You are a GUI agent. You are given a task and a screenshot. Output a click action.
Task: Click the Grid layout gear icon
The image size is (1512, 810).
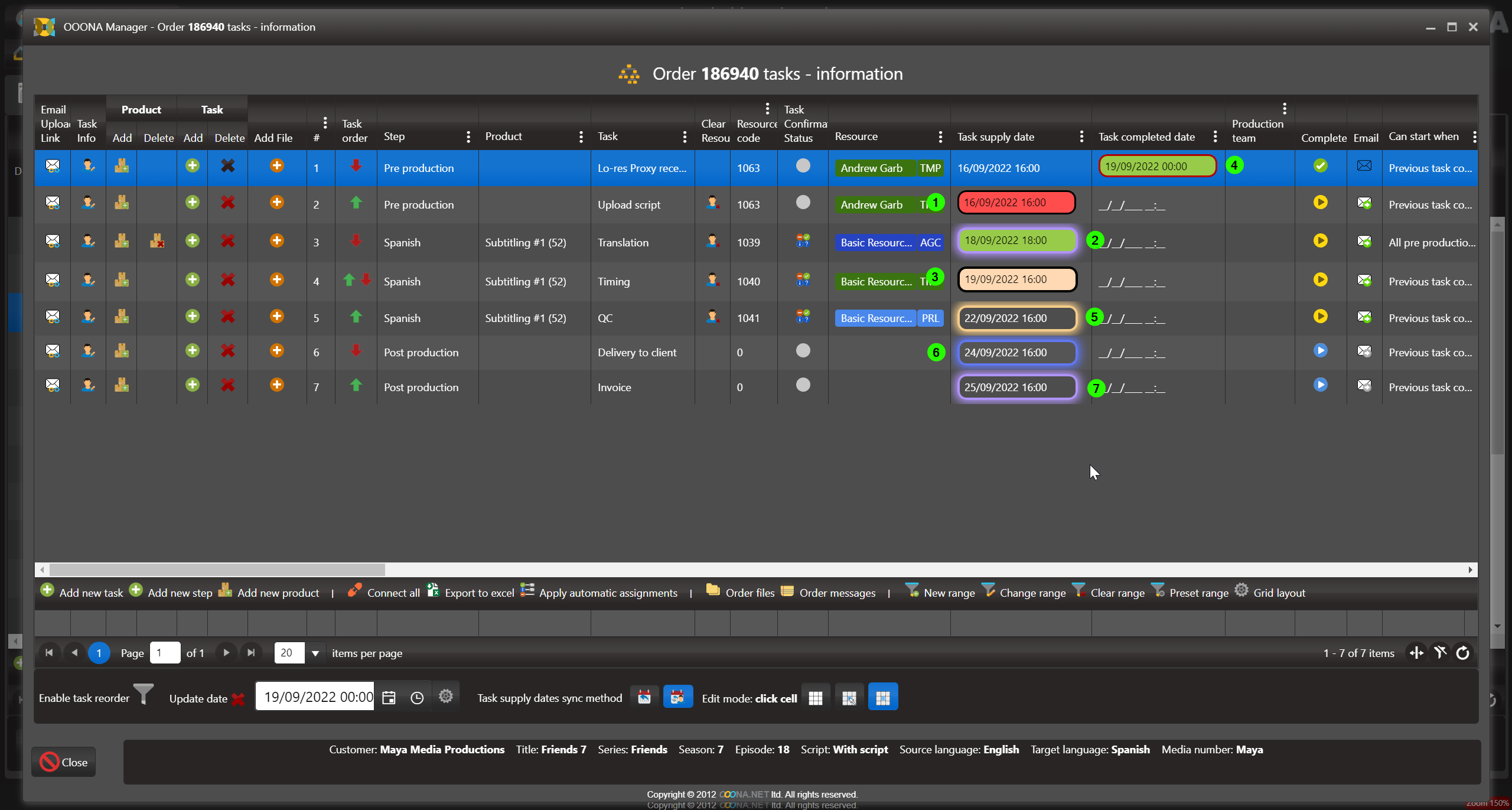pyautogui.click(x=1241, y=591)
